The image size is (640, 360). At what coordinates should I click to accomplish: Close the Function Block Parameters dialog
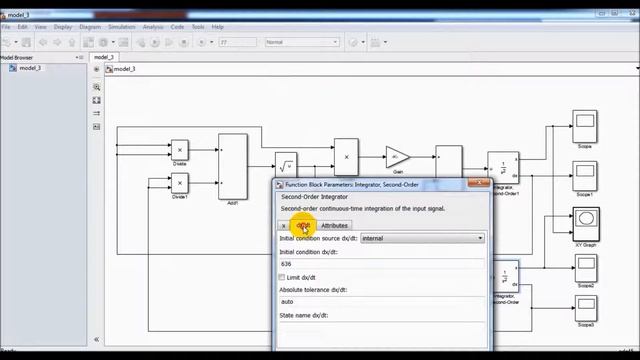coord(479,182)
